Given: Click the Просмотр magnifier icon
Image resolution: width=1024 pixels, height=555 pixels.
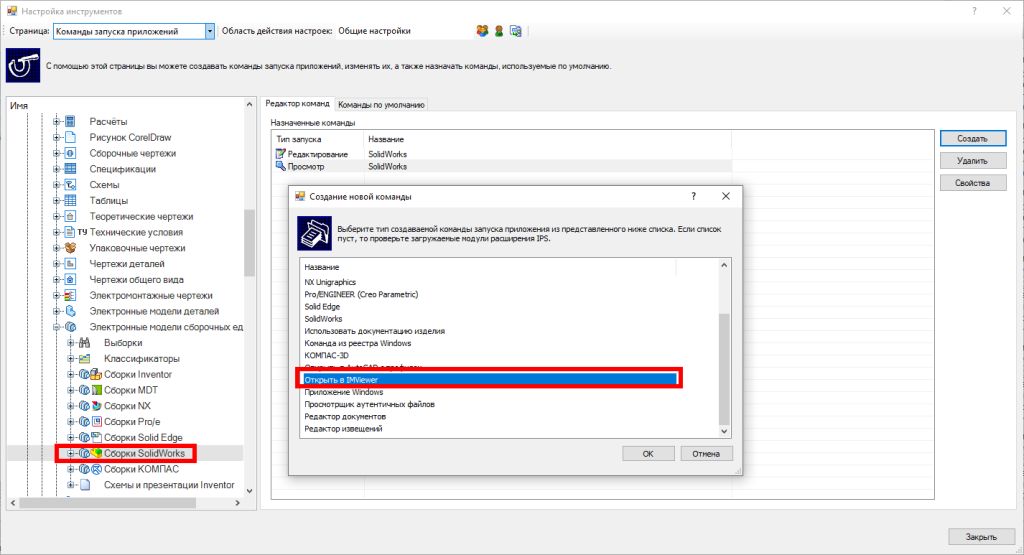Looking at the screenshot, I should (x=280, y=167).
